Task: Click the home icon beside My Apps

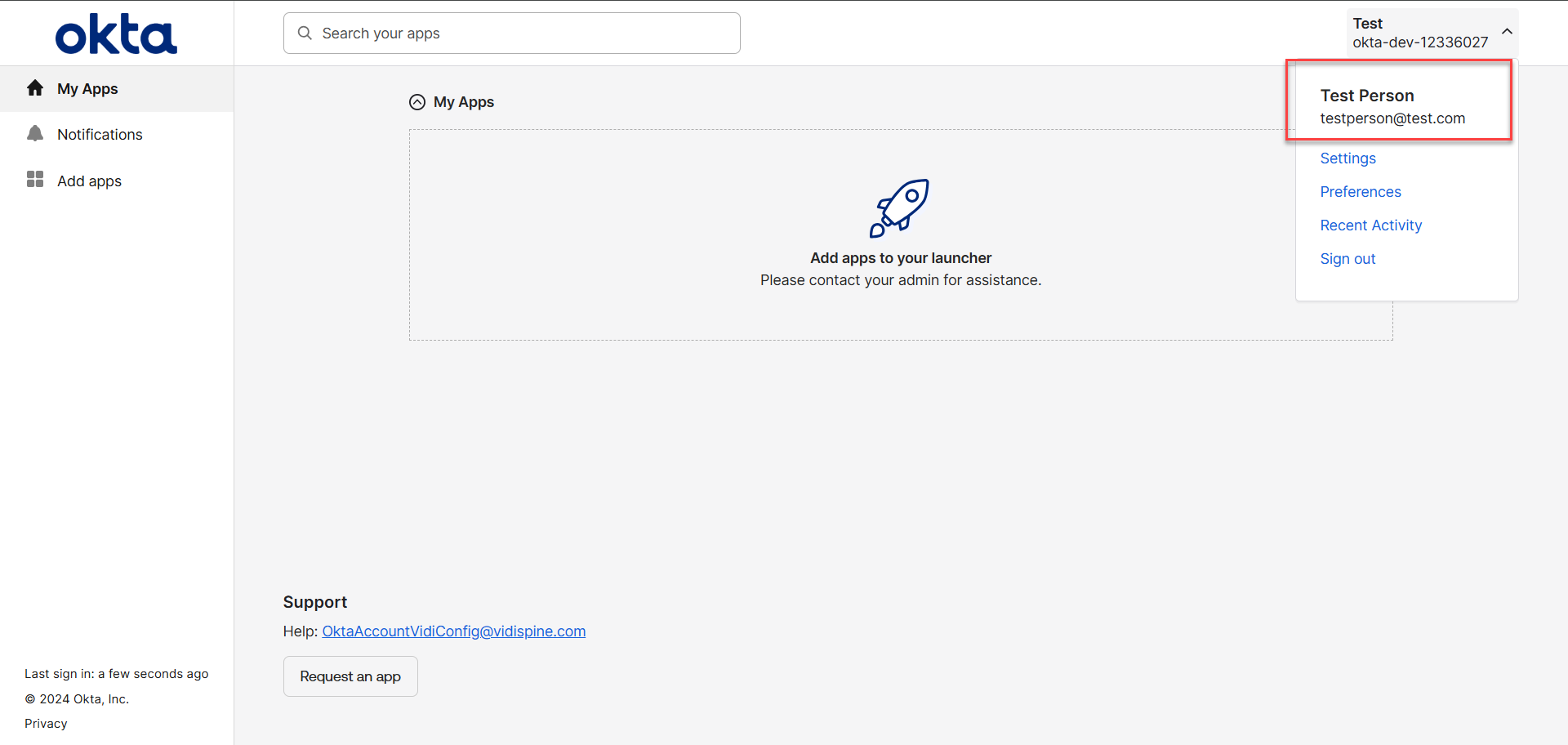Action: (x=35, y=88)
